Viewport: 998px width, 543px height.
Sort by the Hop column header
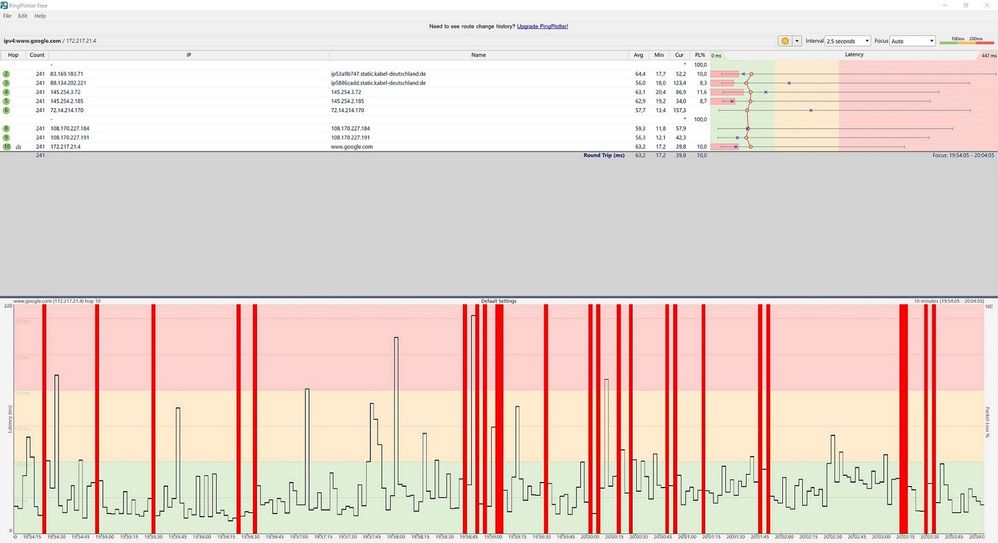pyautogui.click(x=13, y=55)
